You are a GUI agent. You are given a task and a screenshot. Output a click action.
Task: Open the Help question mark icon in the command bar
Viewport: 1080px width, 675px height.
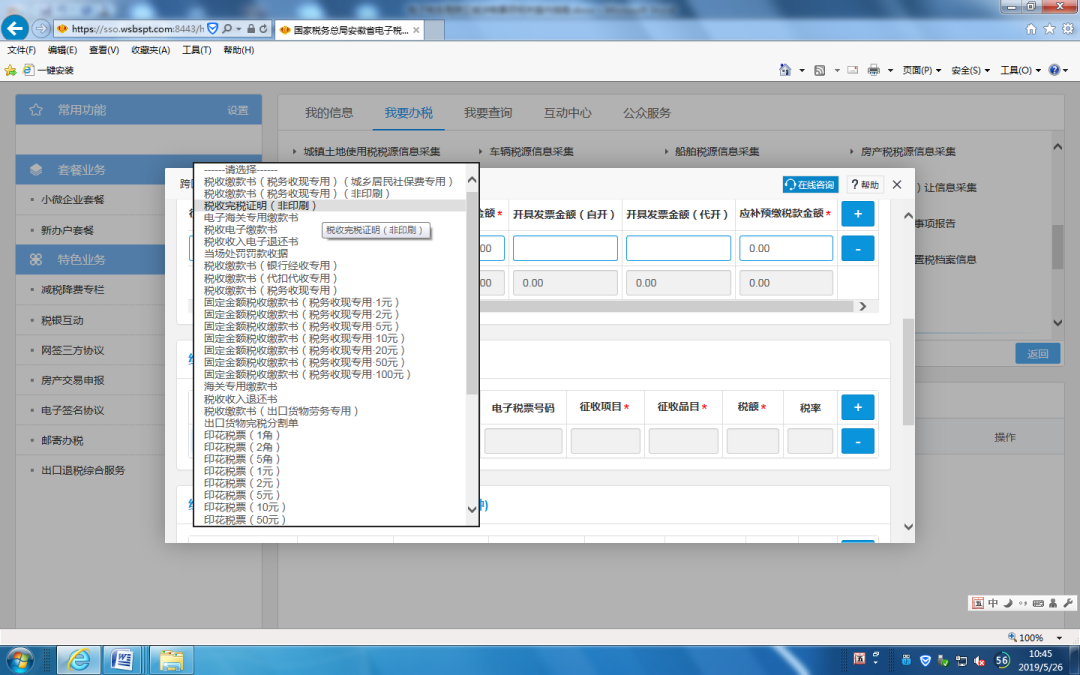coord(1054,70)
